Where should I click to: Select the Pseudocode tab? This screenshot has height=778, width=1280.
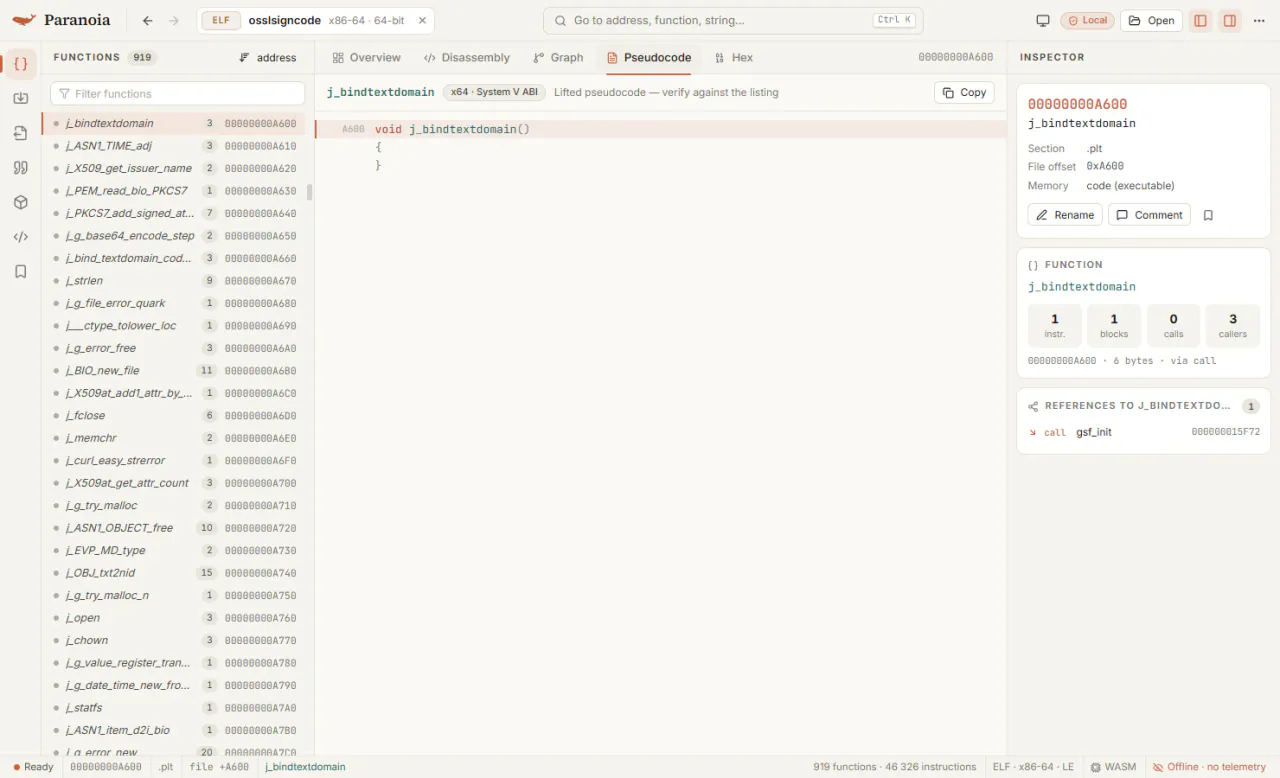tap(649, 58)
